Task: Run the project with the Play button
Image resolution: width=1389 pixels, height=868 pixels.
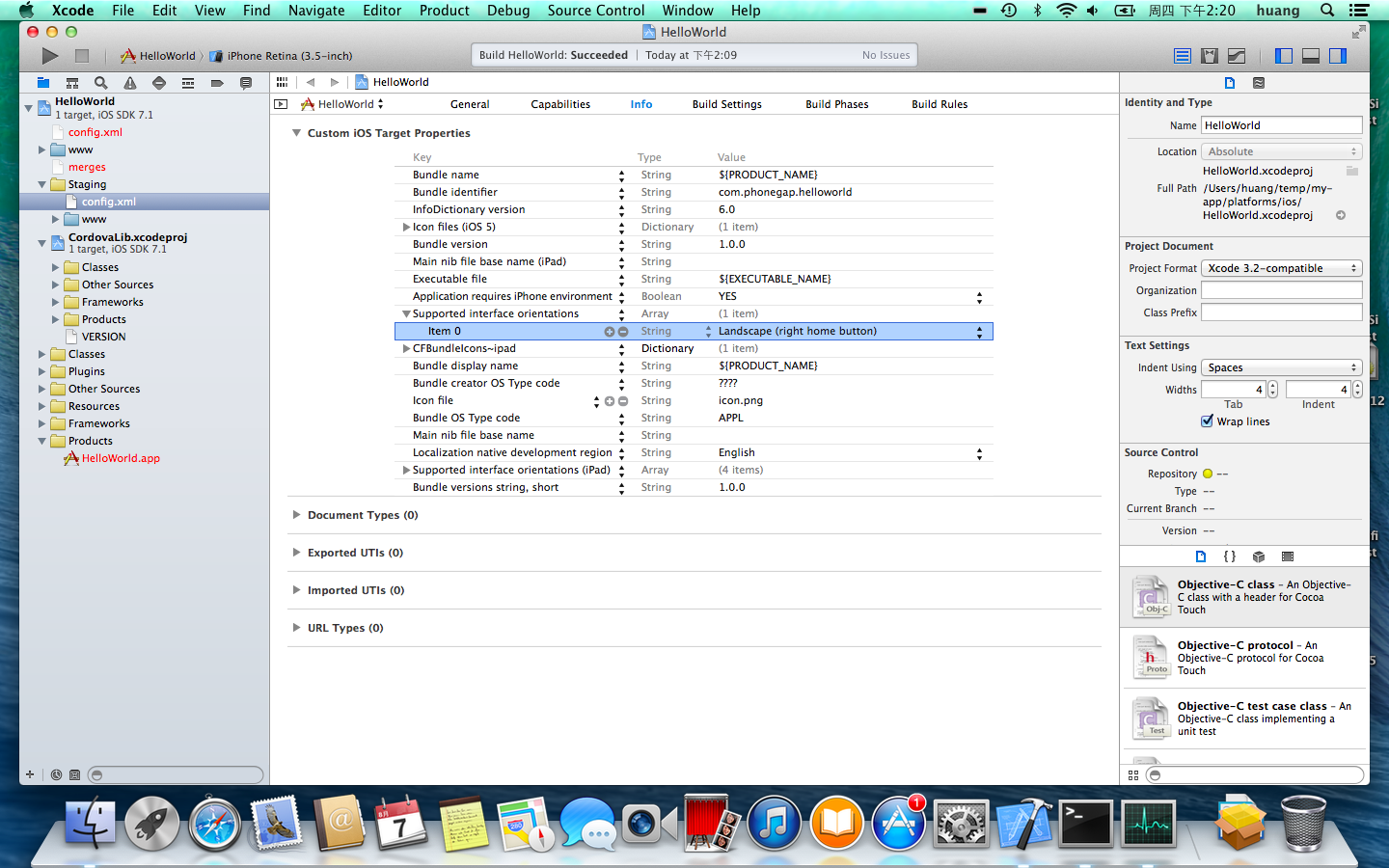Action: (x=50, y=56)
